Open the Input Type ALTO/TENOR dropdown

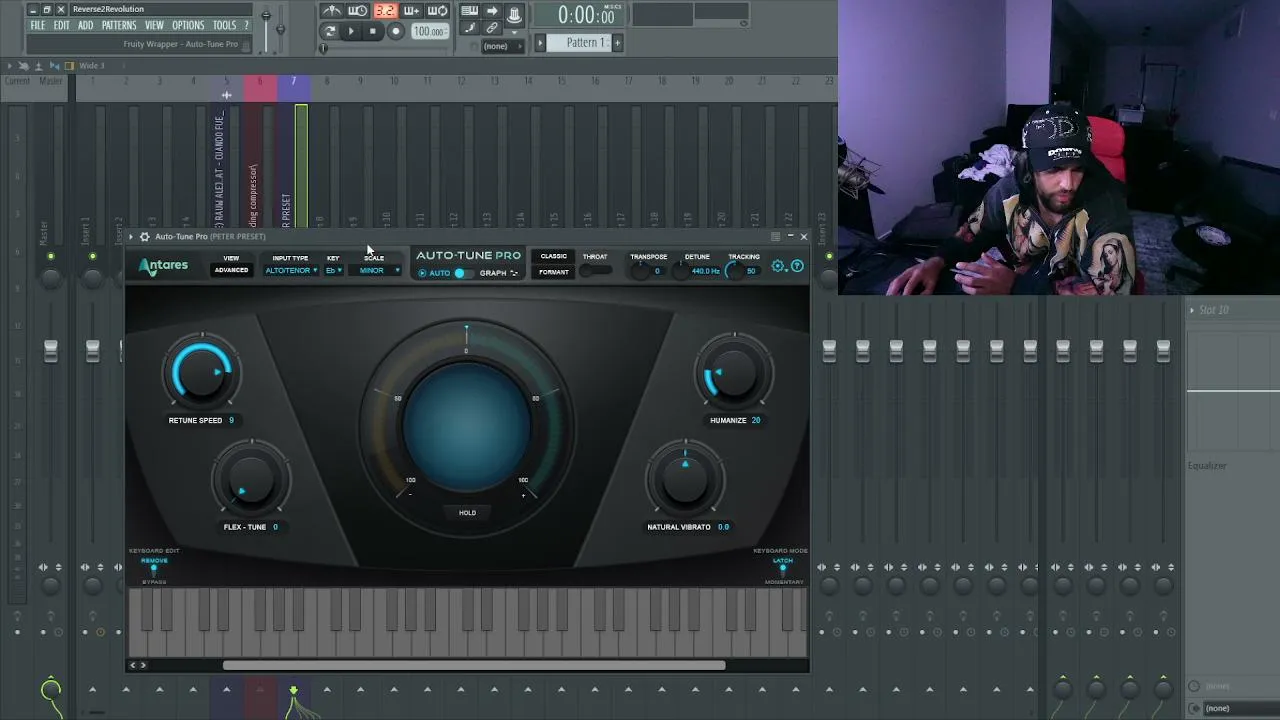pyautogui.click(x=291, y=271)
